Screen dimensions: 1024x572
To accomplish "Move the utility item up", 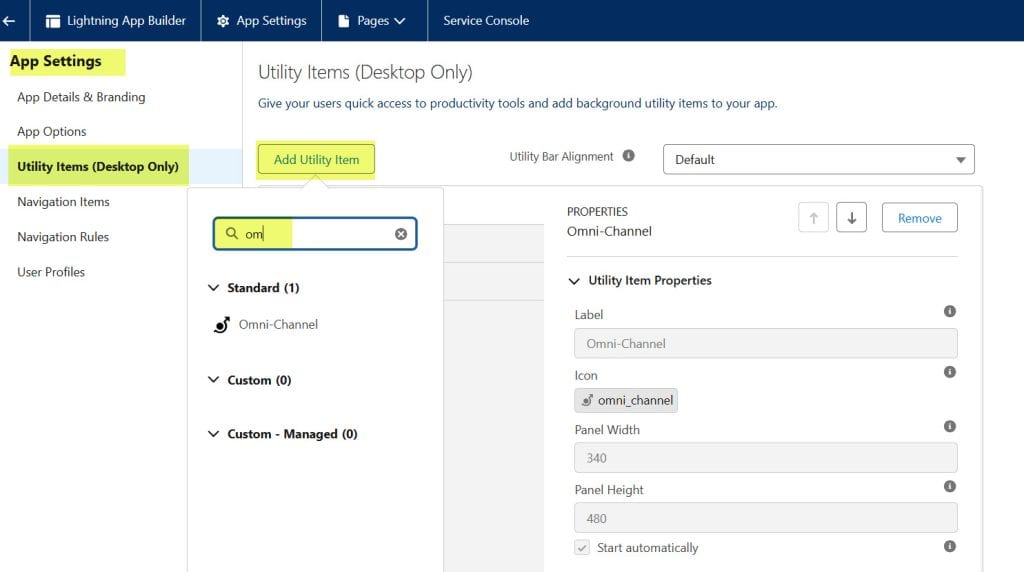I will (x=813, y=217).
